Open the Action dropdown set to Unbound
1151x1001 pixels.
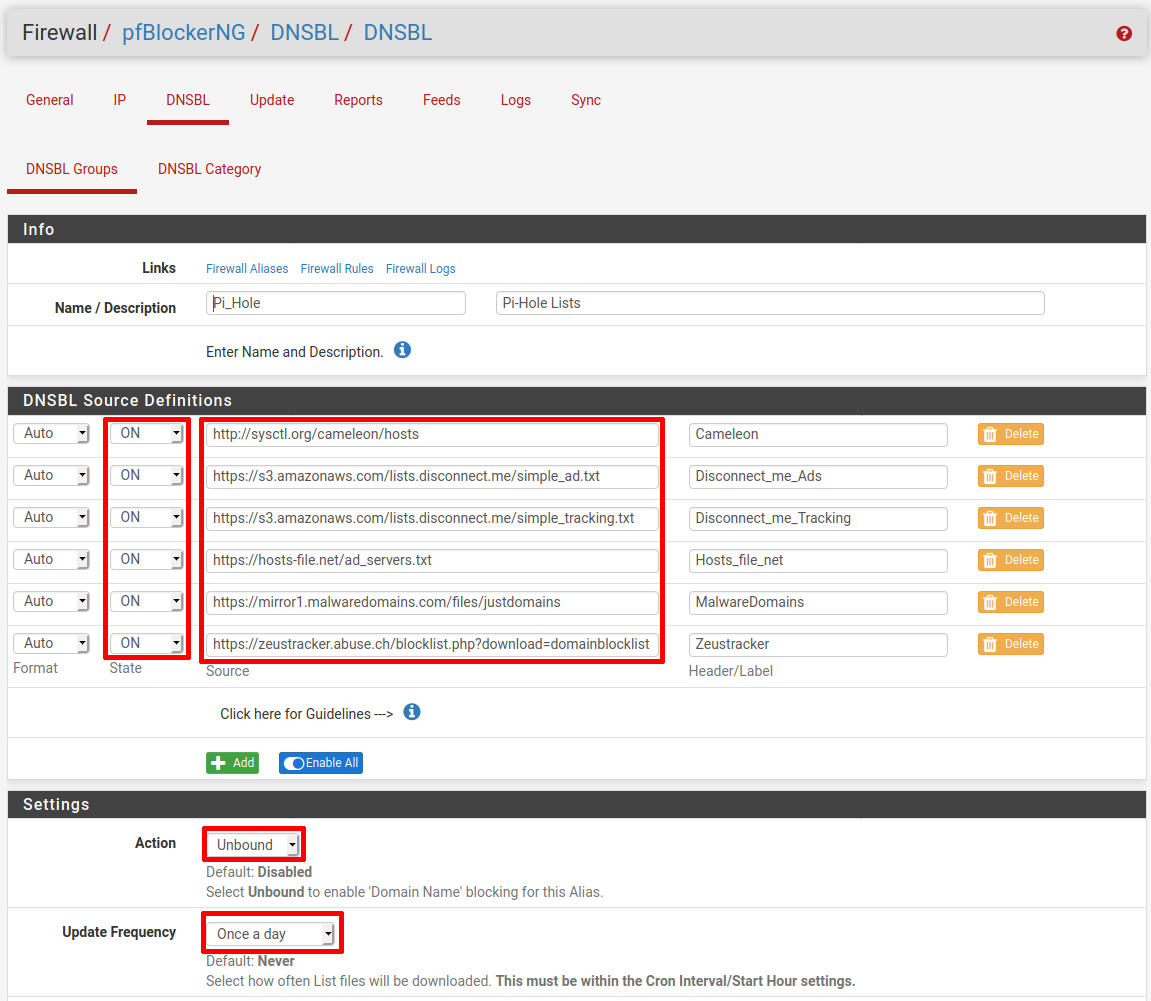(x=253, y=845)
